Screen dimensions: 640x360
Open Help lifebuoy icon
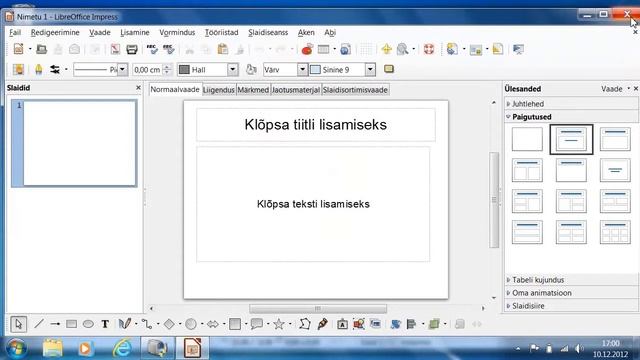429,49
